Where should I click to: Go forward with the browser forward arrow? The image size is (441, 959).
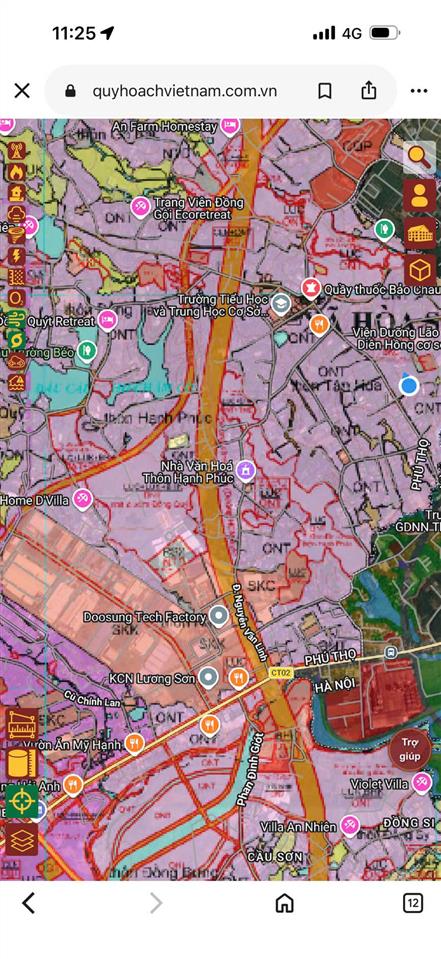157,902
